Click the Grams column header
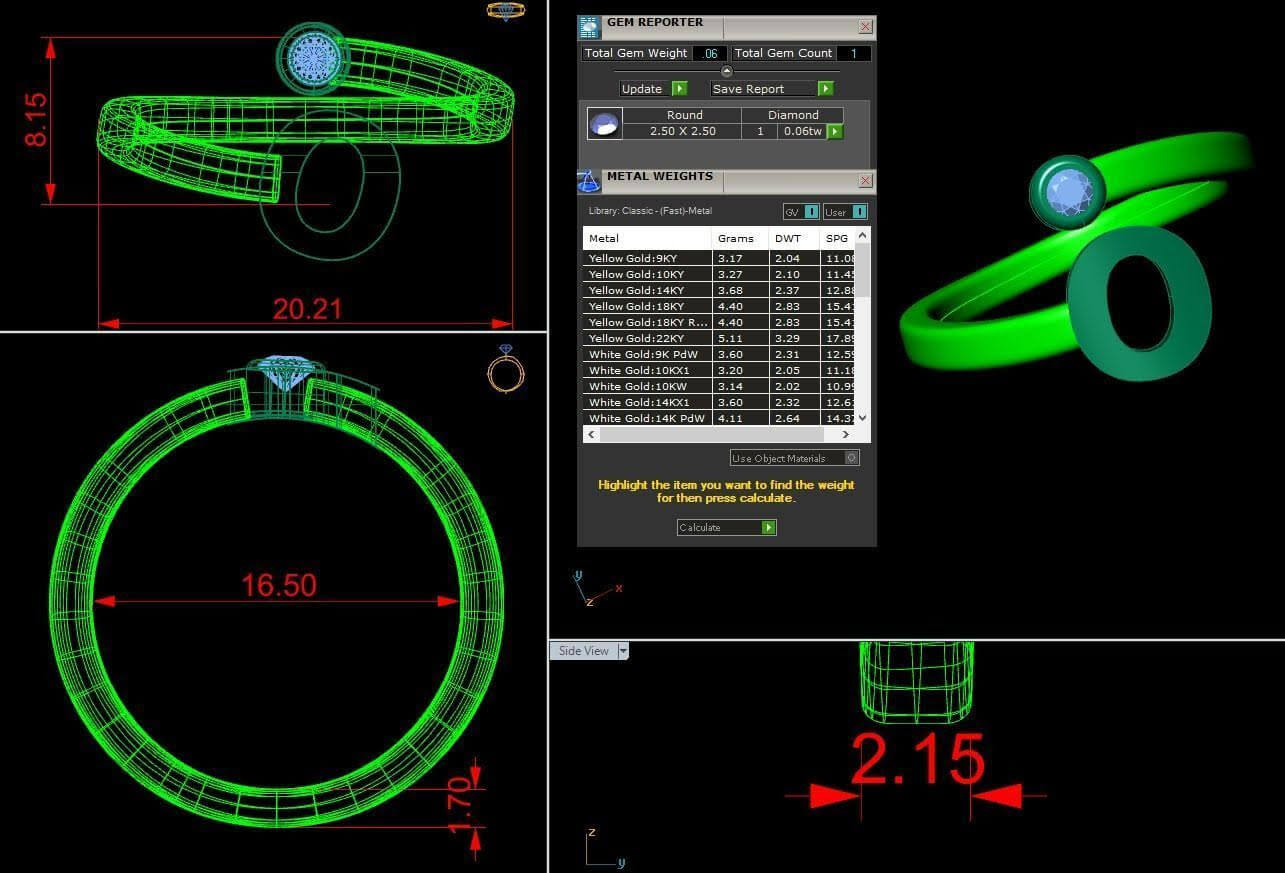The width and height of the screenshot is (1285, 873). click(x=739, y=238)
